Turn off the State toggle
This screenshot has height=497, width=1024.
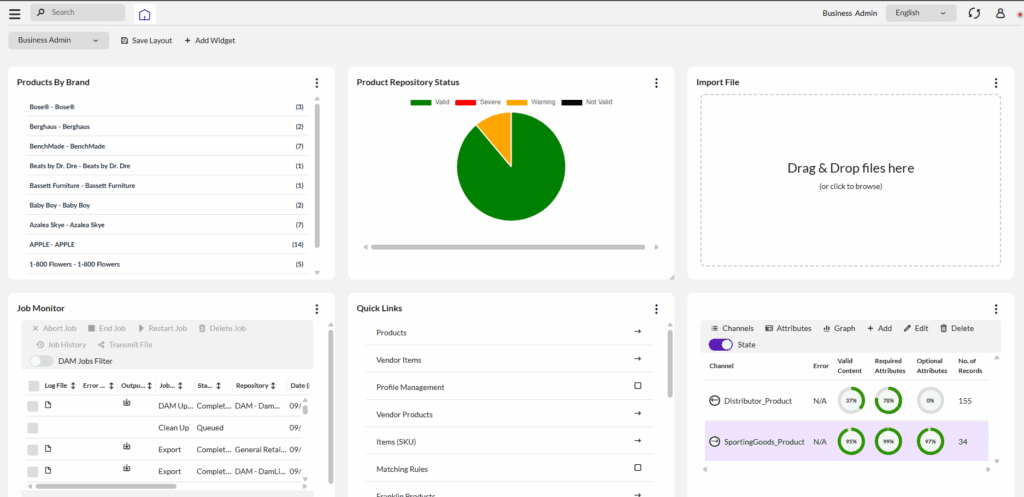point(720,345)
